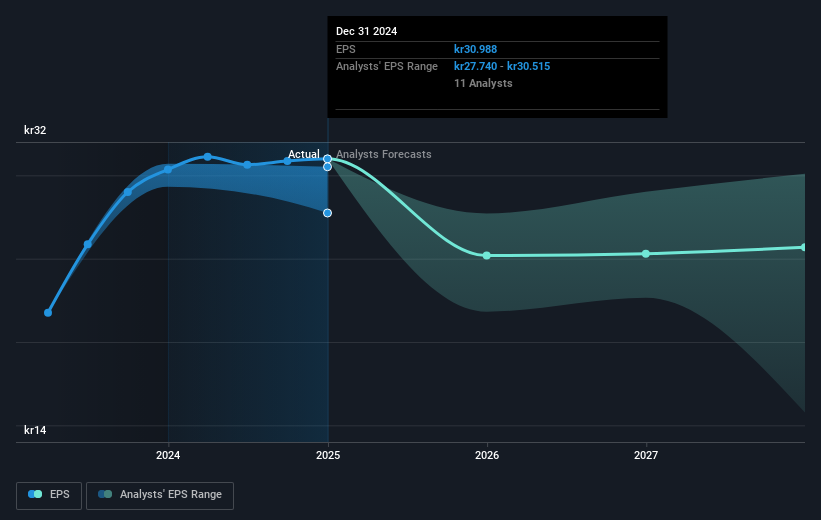Click the kr27.740 range low value
Image resolution: width=821 pixels, height=520 pixels.
[x=475, y=67]
